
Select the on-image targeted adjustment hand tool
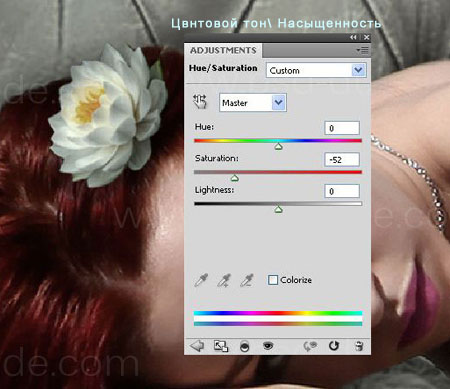click(x=200, y=101)
